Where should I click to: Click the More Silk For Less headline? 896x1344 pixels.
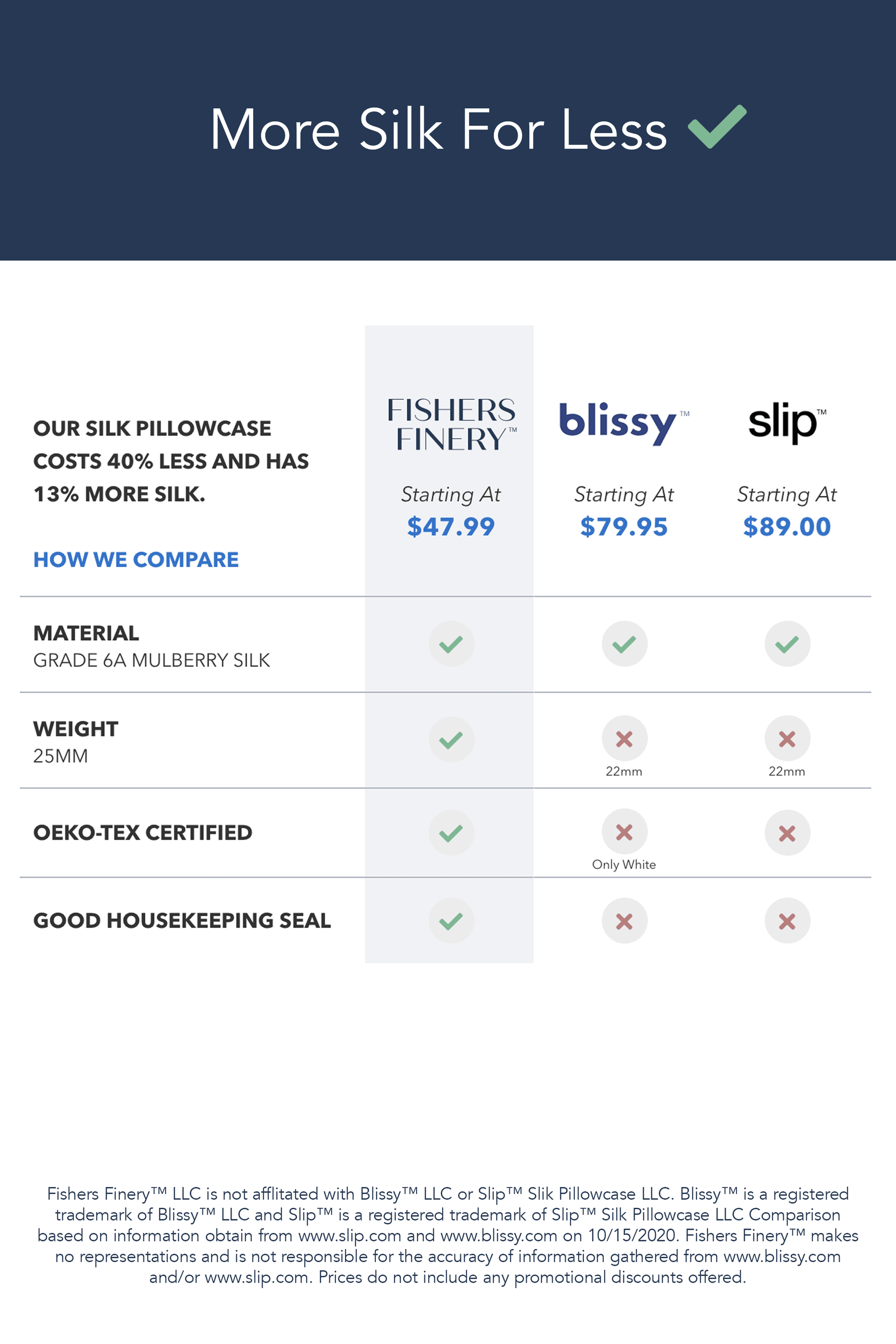pyautogui.click(x=438, y=130)
